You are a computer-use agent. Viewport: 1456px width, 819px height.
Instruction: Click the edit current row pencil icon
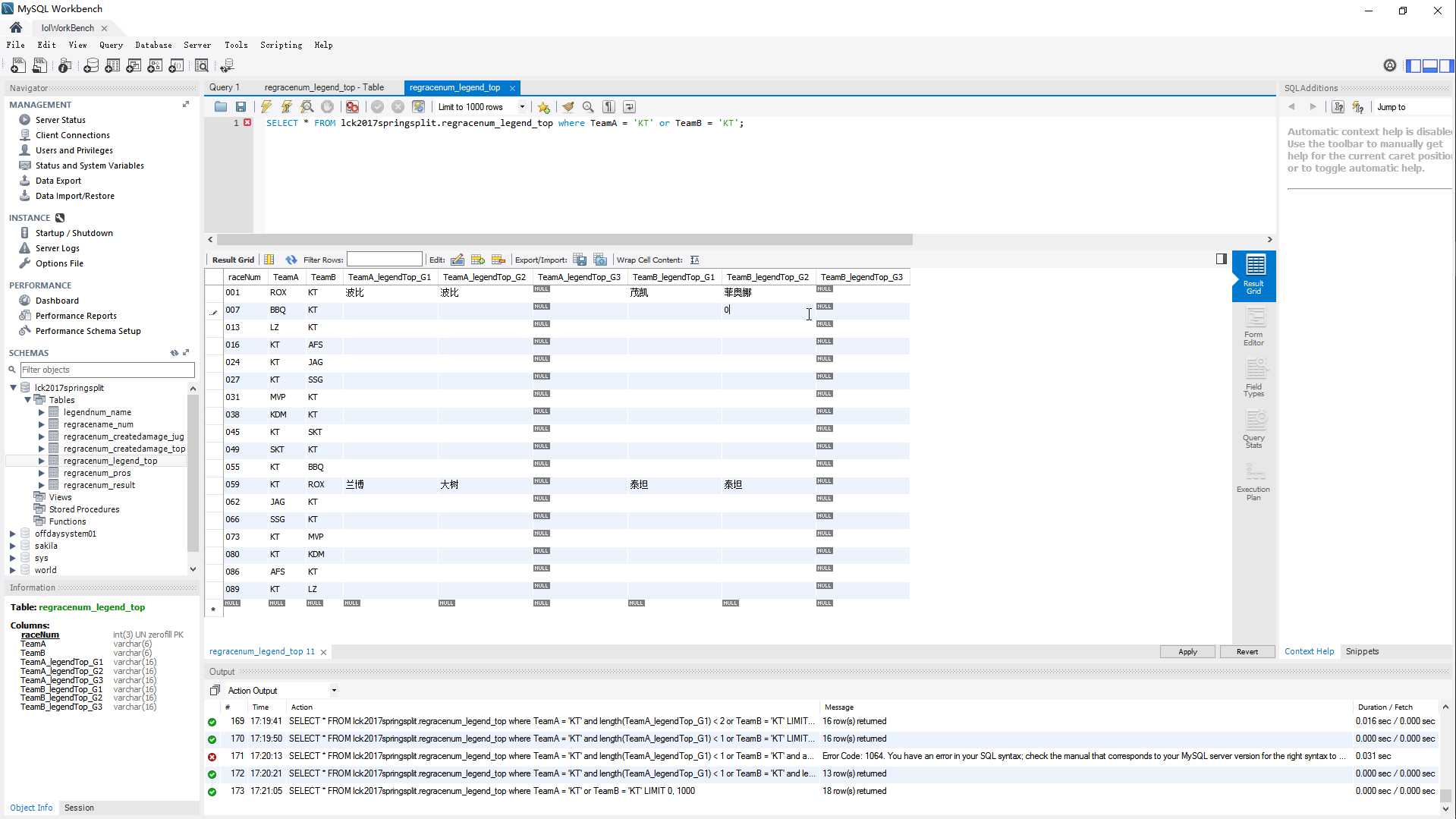coord(458,260)
